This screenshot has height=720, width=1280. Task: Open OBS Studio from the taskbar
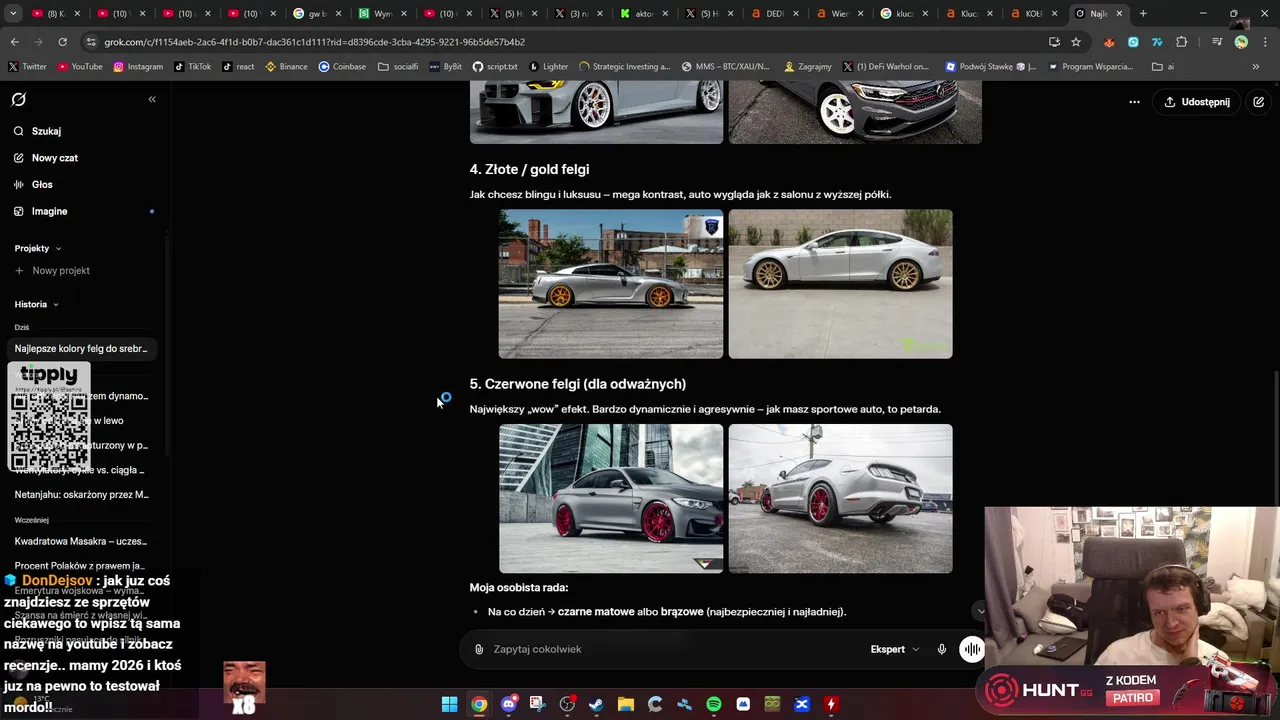(567, 704)
